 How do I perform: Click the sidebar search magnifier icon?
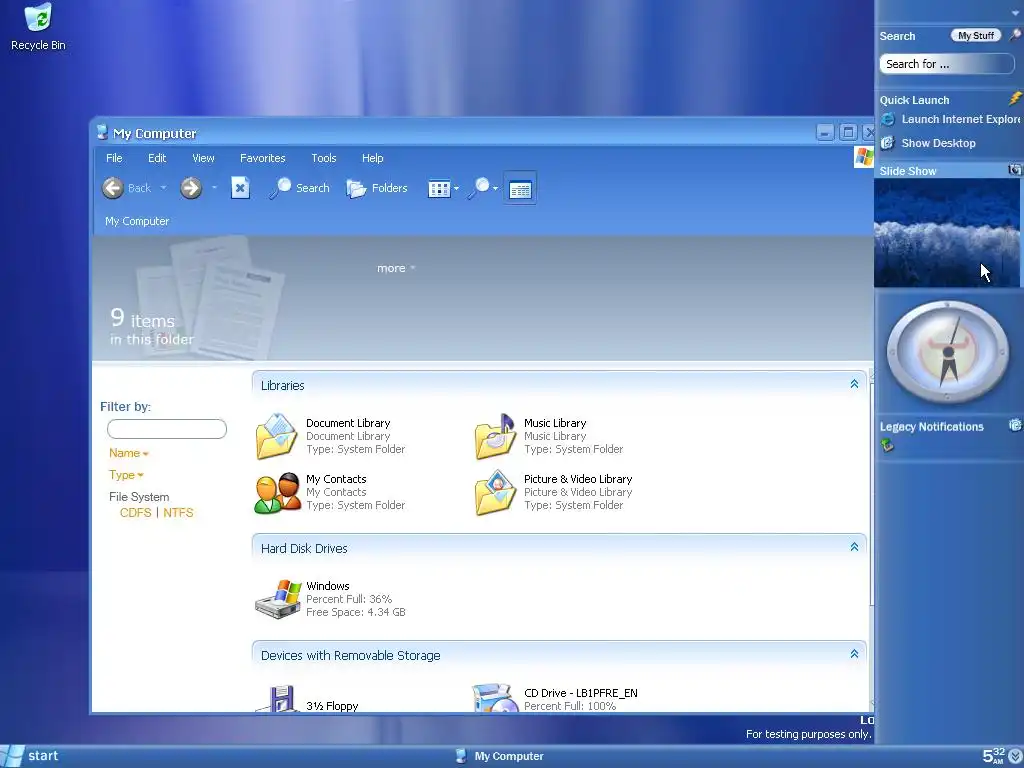[1014, 35]
